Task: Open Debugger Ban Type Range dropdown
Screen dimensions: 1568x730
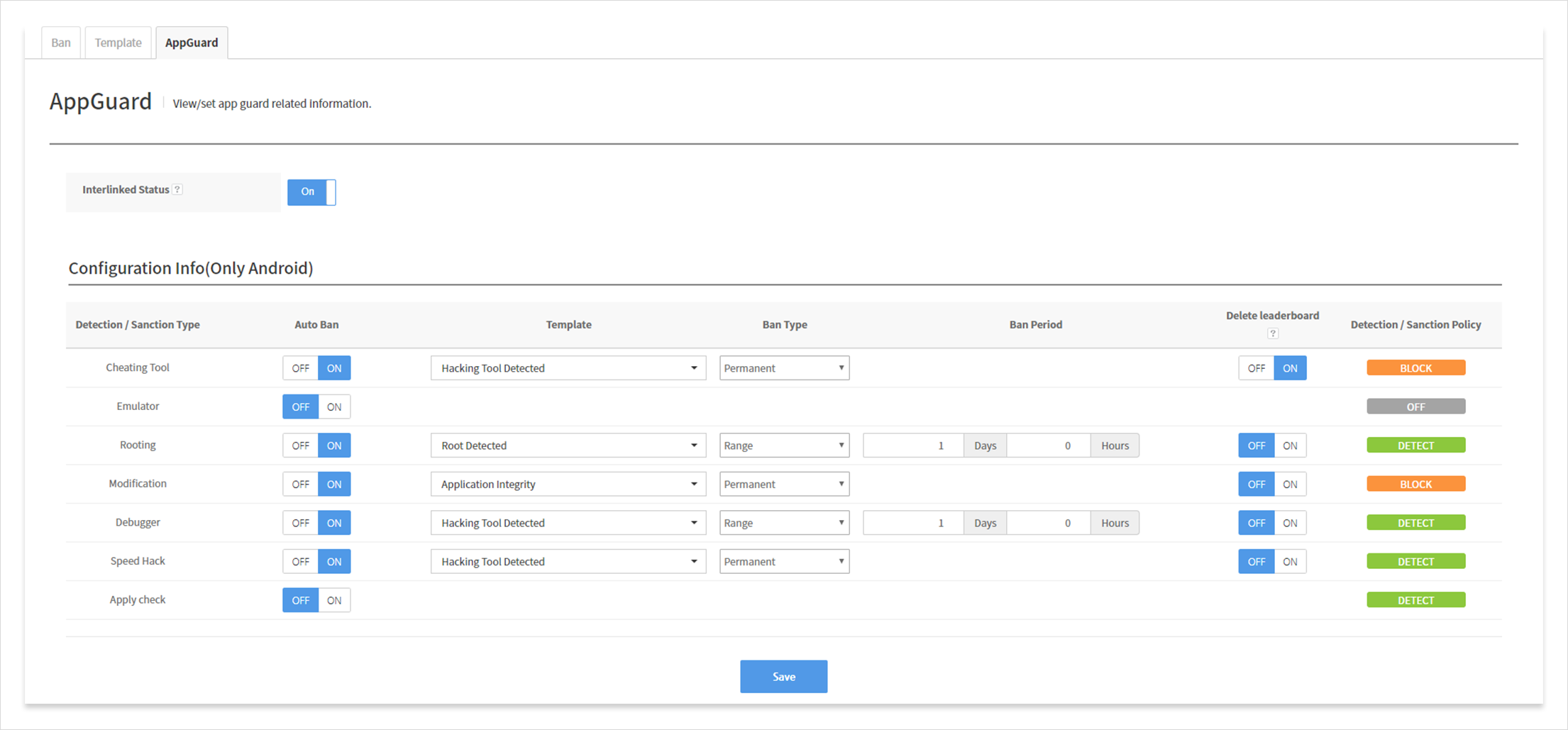Action: pos(784,523)
